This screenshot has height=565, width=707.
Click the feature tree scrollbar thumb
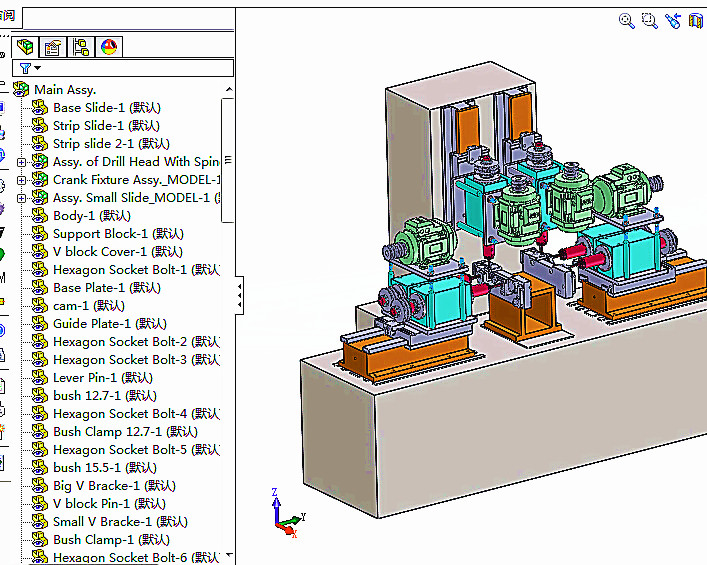click(x=228, y=160)
